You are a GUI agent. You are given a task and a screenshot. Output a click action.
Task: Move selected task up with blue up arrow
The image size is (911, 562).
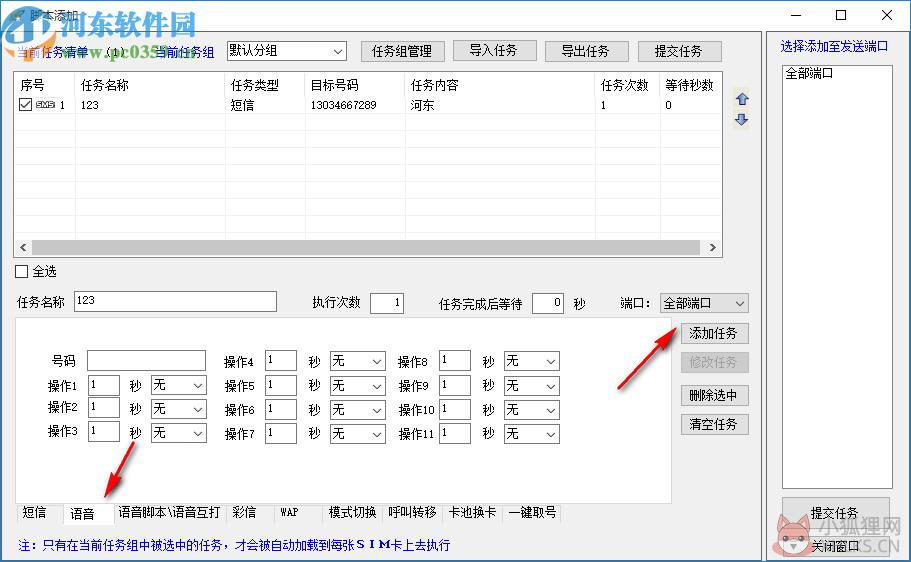(741, 99)
